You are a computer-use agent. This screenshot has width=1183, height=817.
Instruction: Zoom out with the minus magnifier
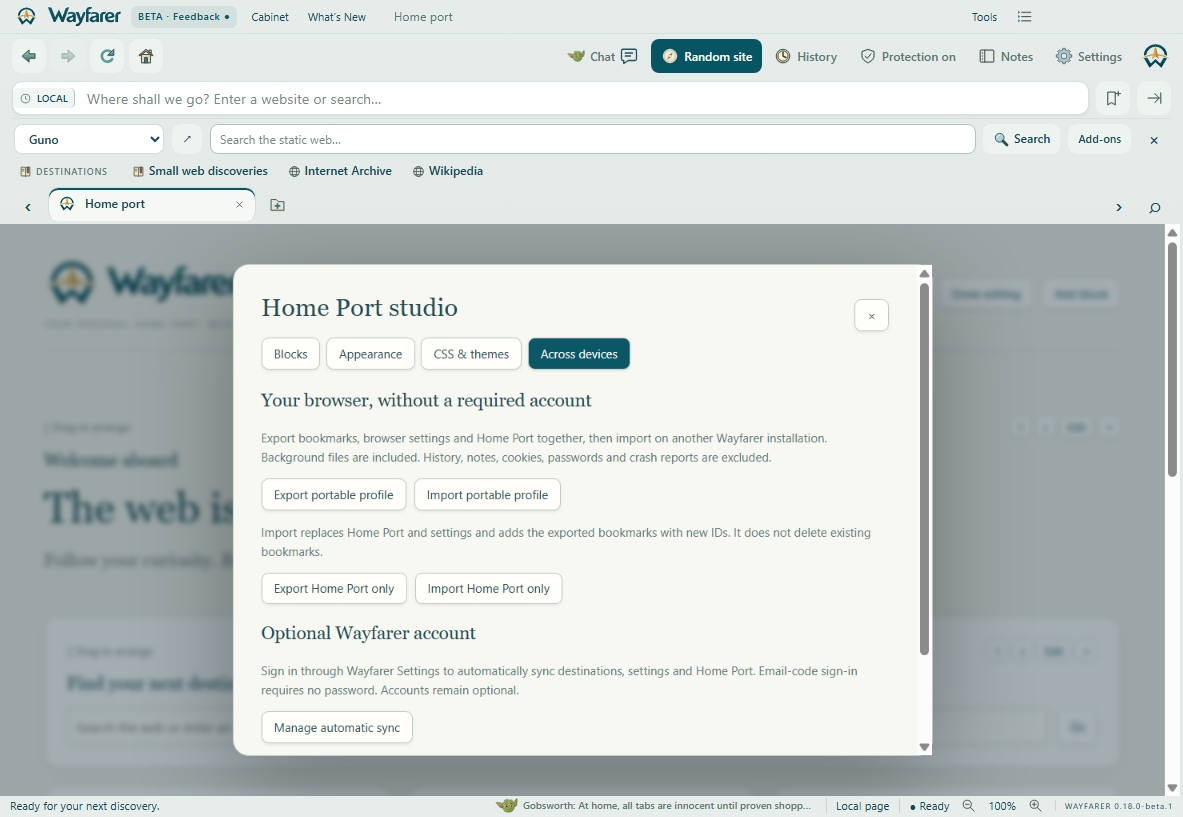[x=968, y=806]
